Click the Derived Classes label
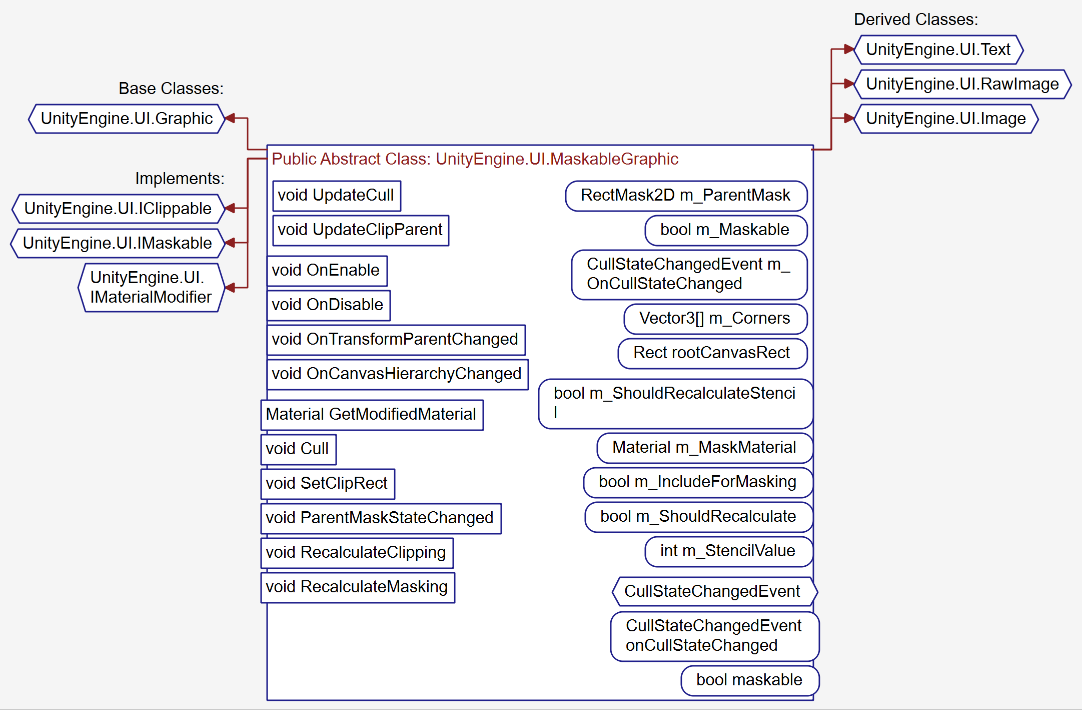The image size is (1082, 710). click(x=916, y=20)
